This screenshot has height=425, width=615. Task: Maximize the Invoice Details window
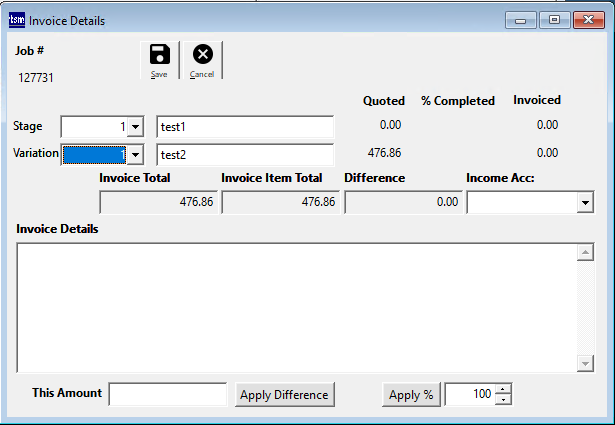pos(554,20)
